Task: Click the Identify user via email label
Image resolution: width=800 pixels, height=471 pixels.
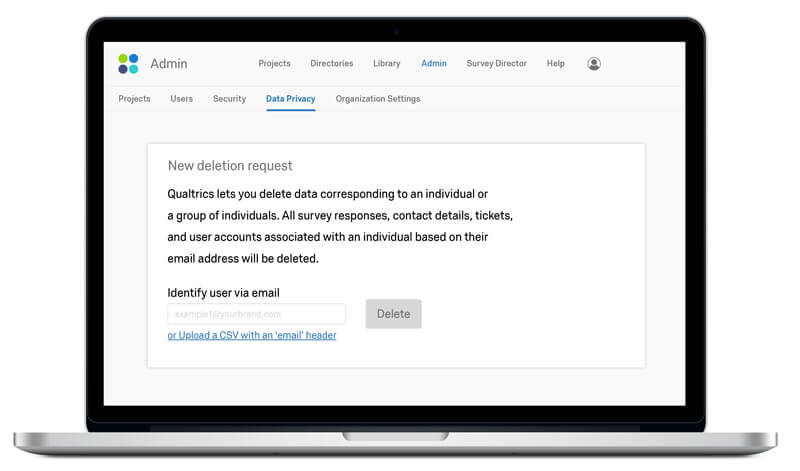Action: click(223, 293)
